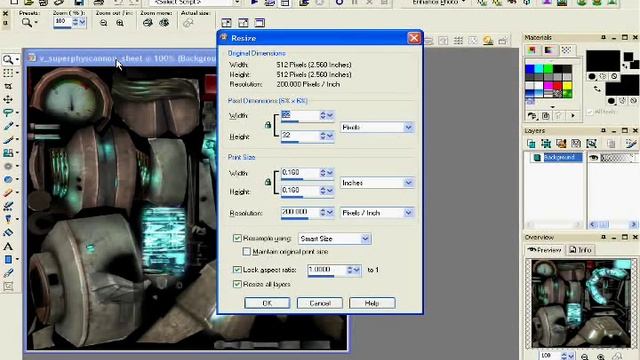Click the pixel dimensions lock icon
Viewport: 640px width, 360px height.
(x=268, y=124)
